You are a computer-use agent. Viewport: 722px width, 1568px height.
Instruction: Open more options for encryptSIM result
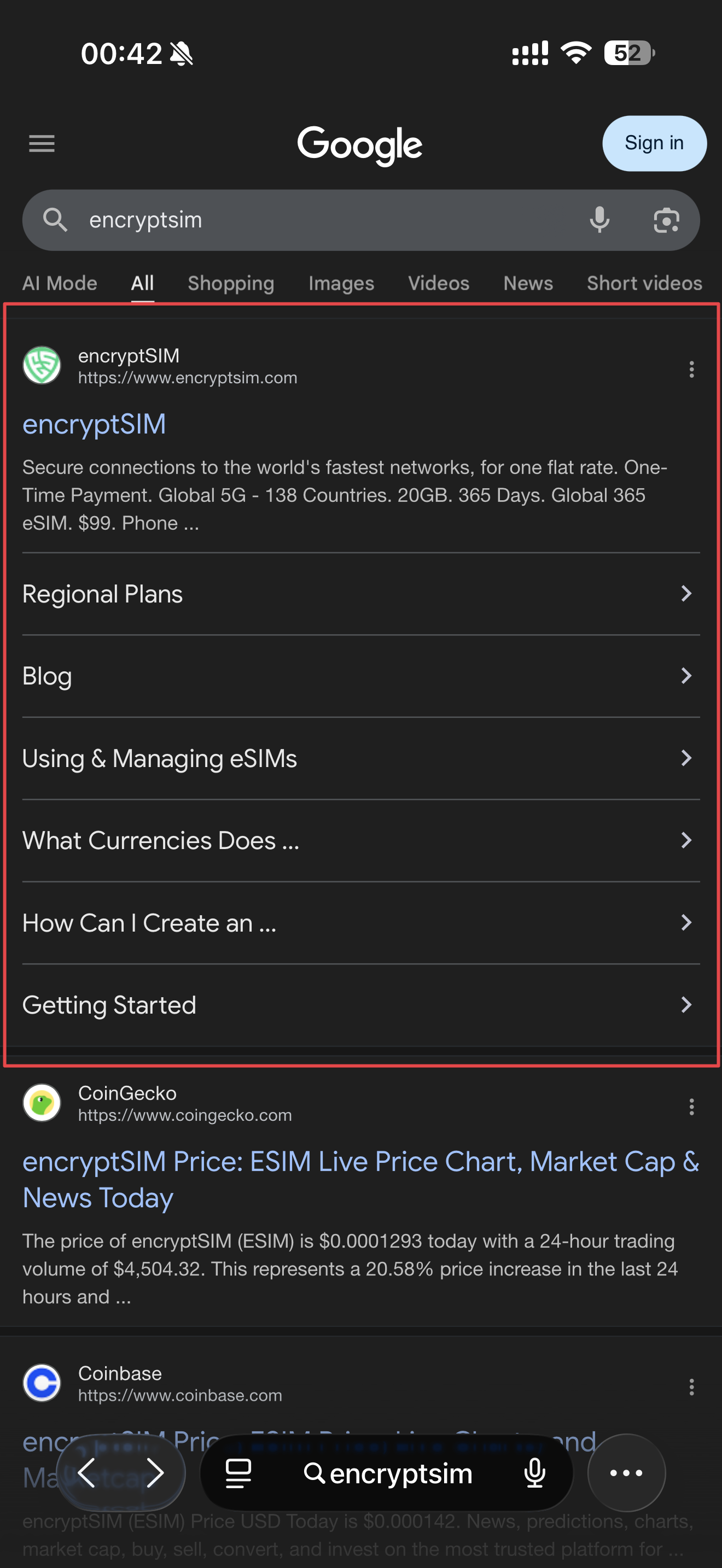click(691, 369)
